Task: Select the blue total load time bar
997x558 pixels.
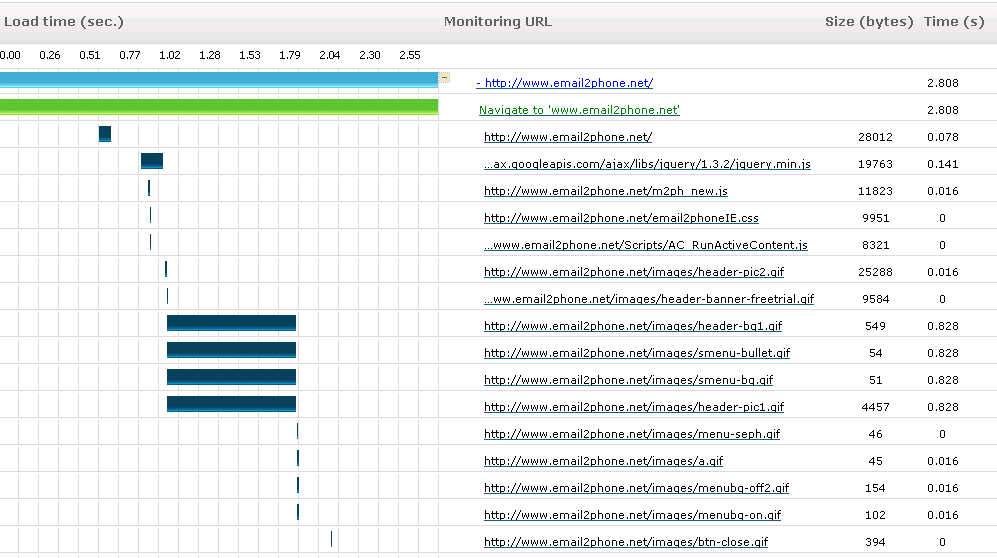Action: coord(219,79)
